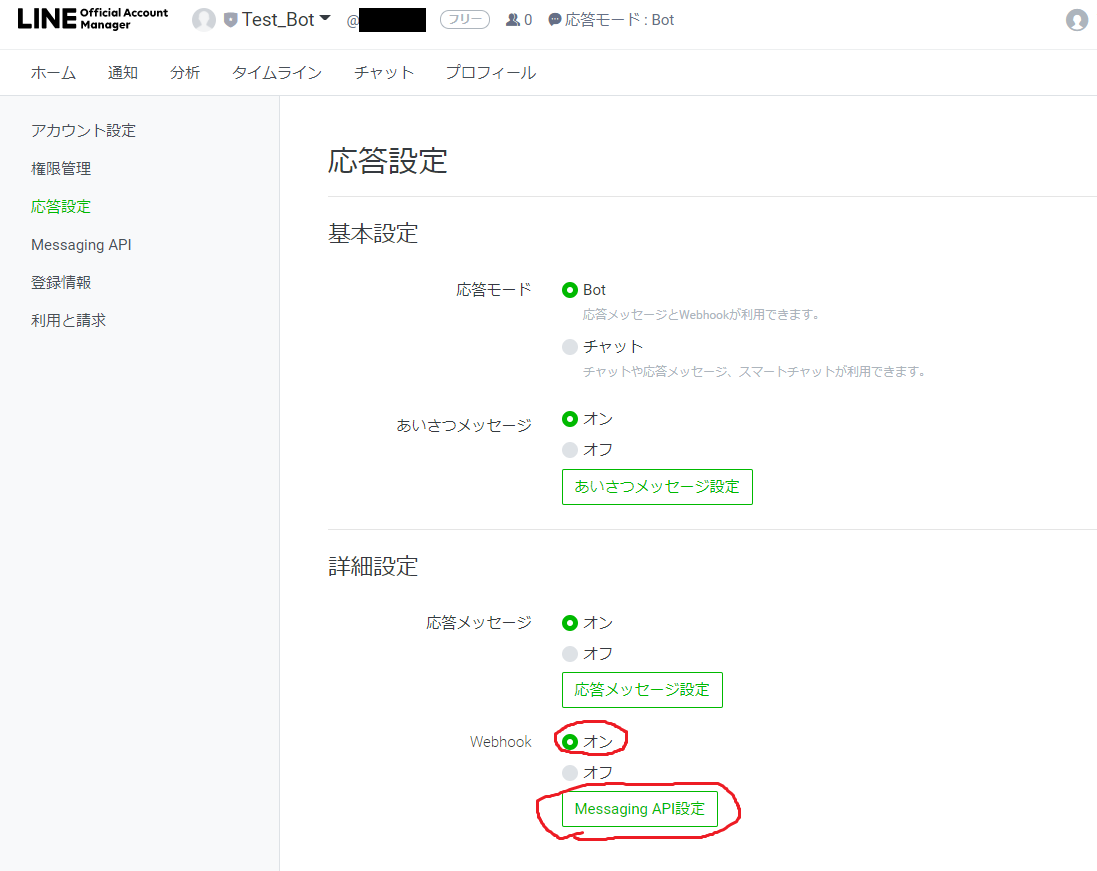Click the 応答モード speech bubble icon
This screenshot has width=1097, height=871.
click(x=552, y=19)
